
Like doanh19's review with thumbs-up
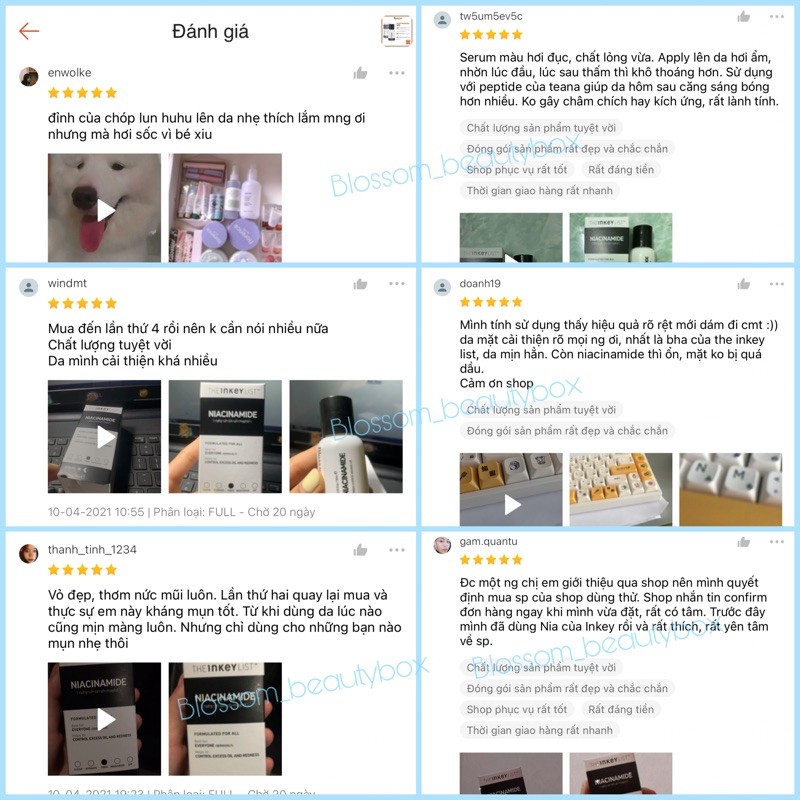pyautogui.click(x=744, y=284)
